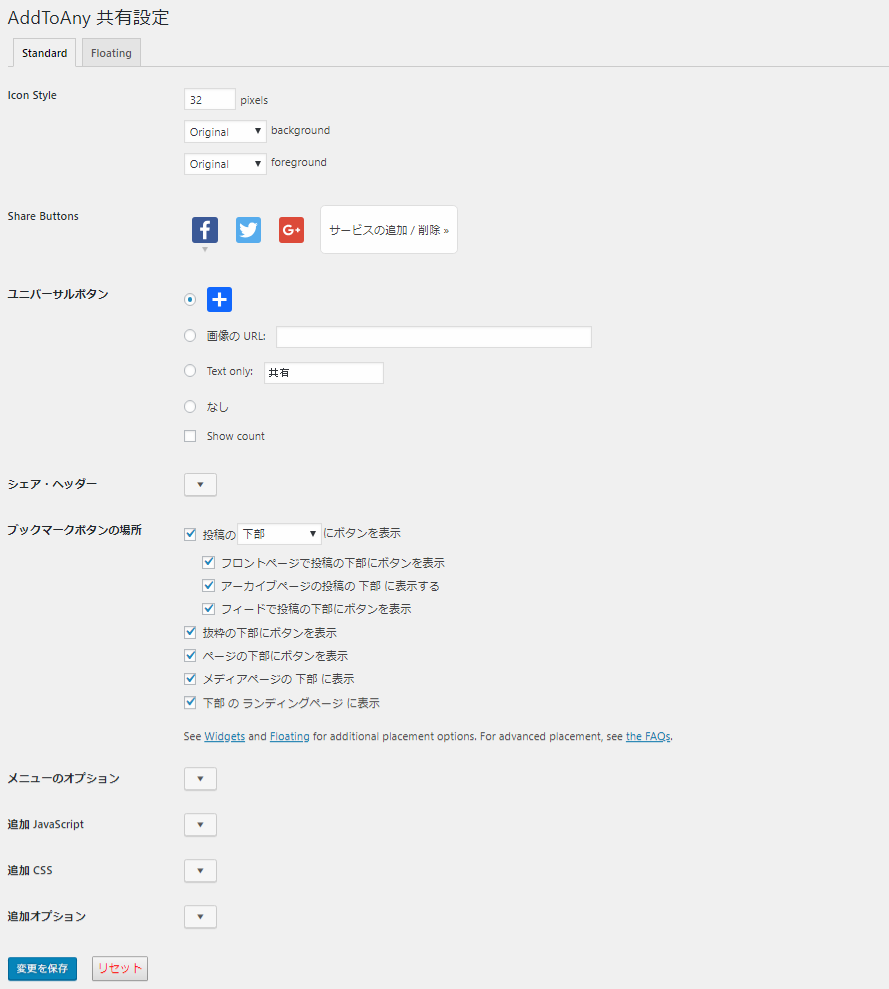Click the ユニバーサルボタン label

[x=58, y=294]
